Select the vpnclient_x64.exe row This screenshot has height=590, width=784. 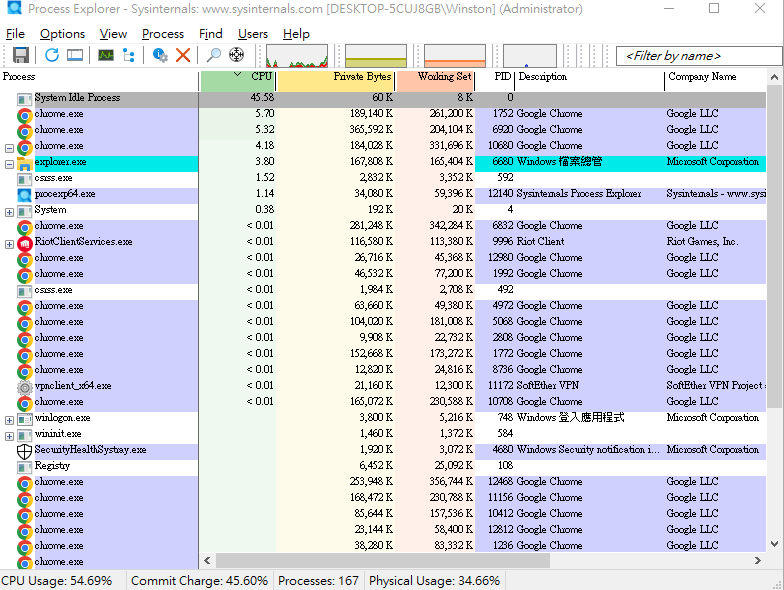383,388
